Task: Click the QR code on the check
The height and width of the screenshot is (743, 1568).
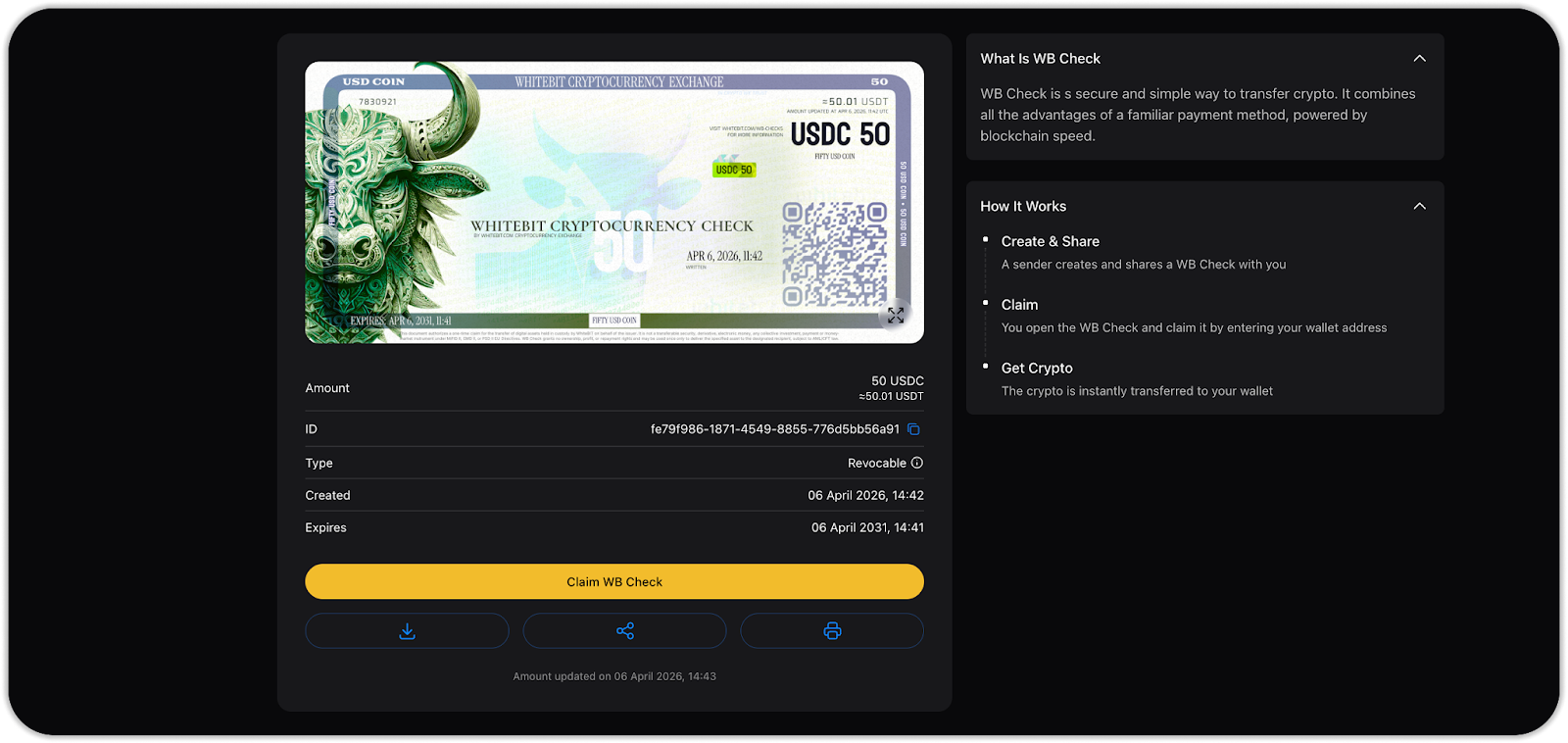Action: (x=835, y=255)
